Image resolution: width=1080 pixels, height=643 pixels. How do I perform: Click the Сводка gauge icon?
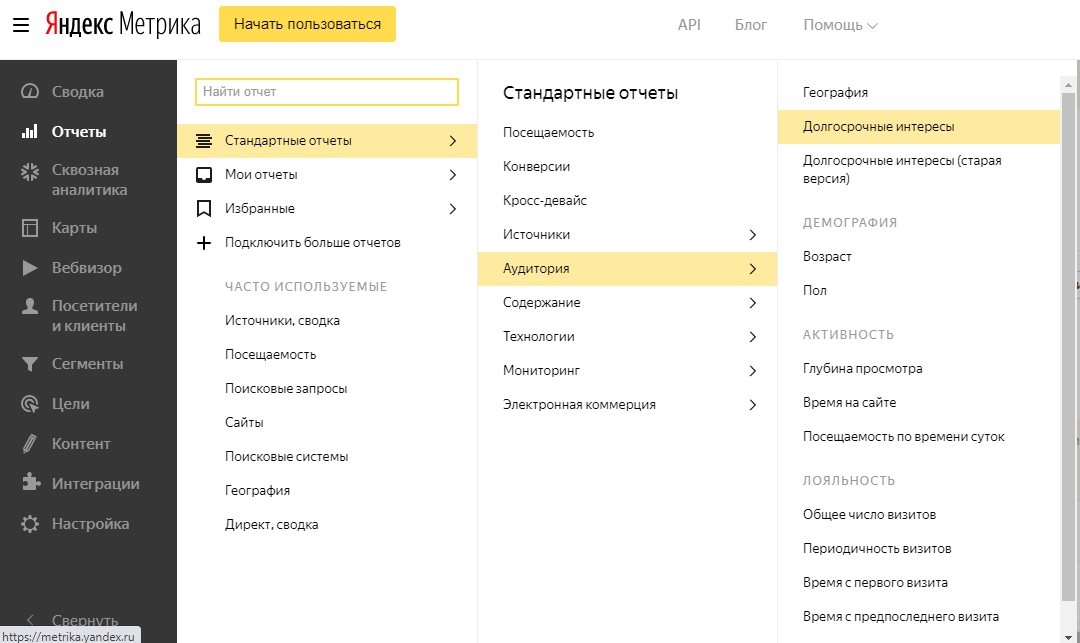coord(30,91)
